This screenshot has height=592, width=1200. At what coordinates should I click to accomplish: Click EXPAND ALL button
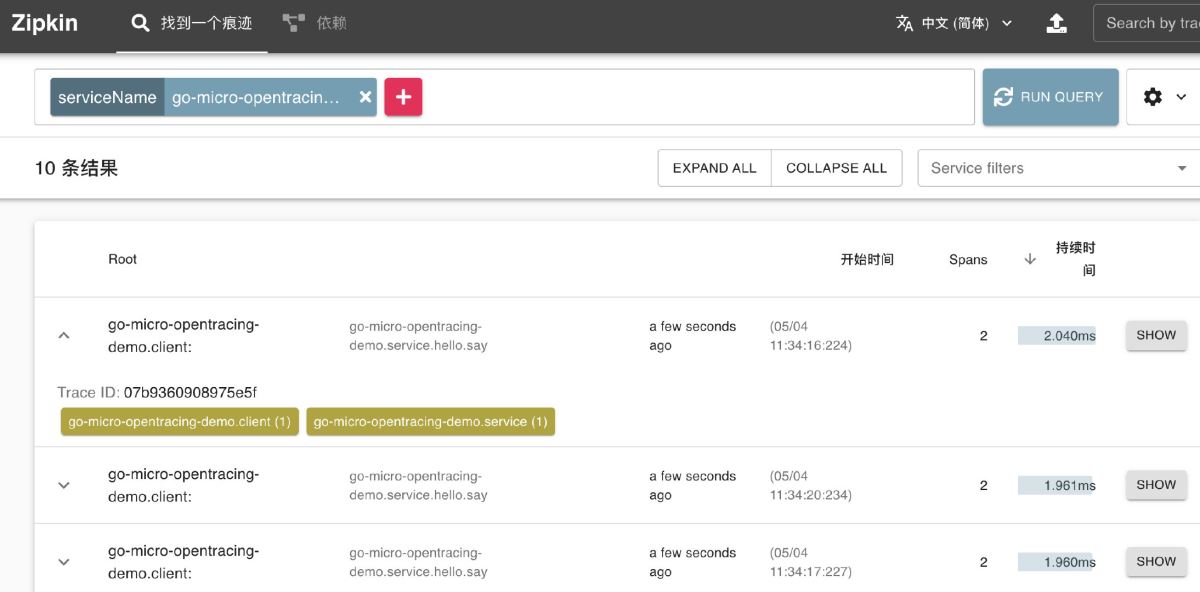pyautogui.click(x=714, y=167)
